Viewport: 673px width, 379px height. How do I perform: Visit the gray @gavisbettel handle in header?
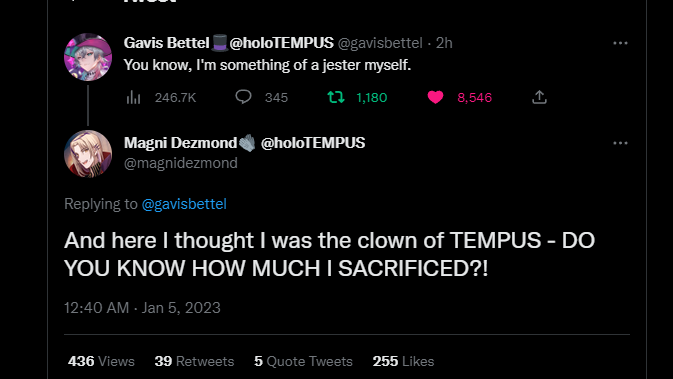click(380, 43)
